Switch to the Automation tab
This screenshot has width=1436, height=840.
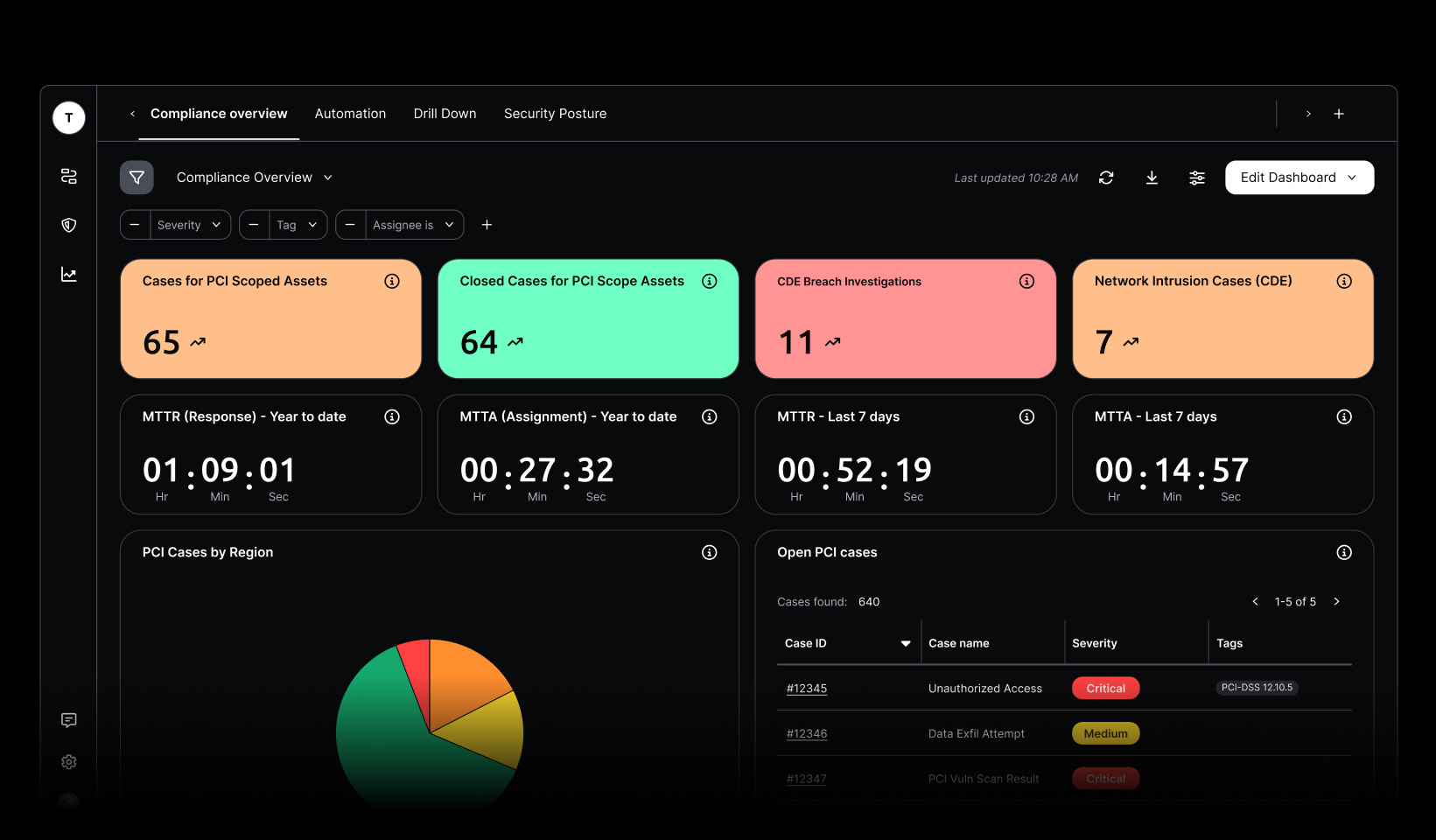click(x=350, y=114)
